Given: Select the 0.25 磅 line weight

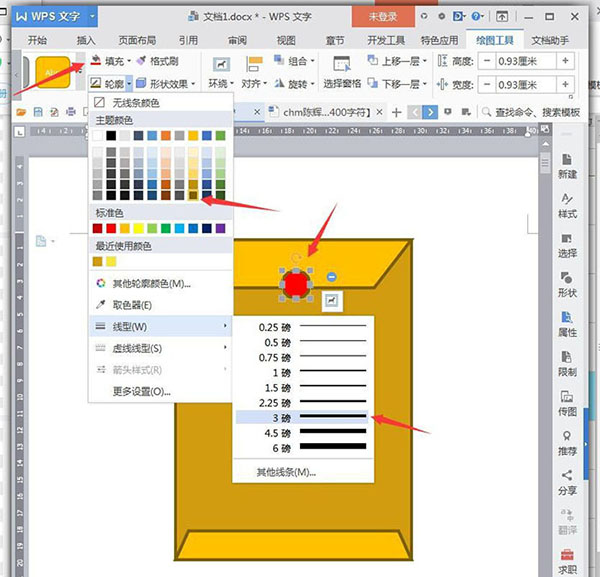Looking at the screenshot, I should [302, 327].
